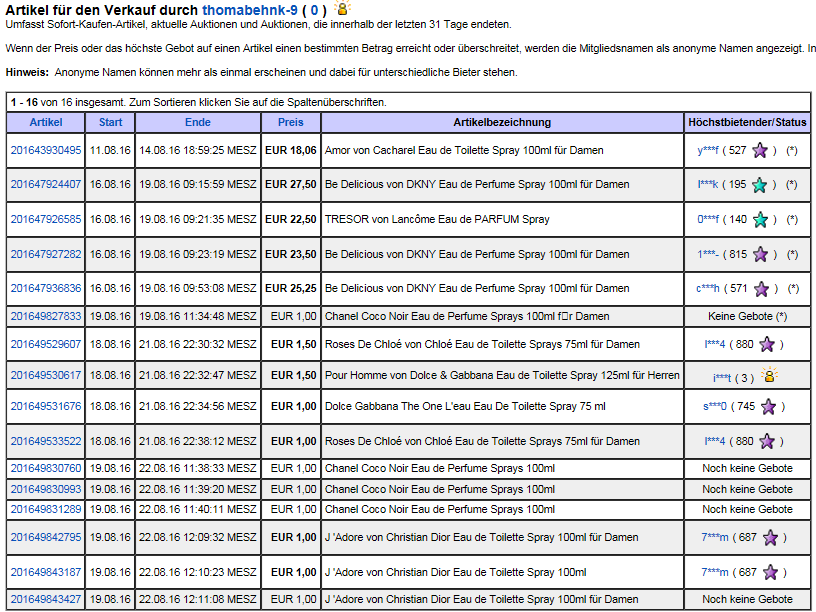Screen dimensions: 816x612
Task: Sort listings by Ende column
Action: [198, 122]
